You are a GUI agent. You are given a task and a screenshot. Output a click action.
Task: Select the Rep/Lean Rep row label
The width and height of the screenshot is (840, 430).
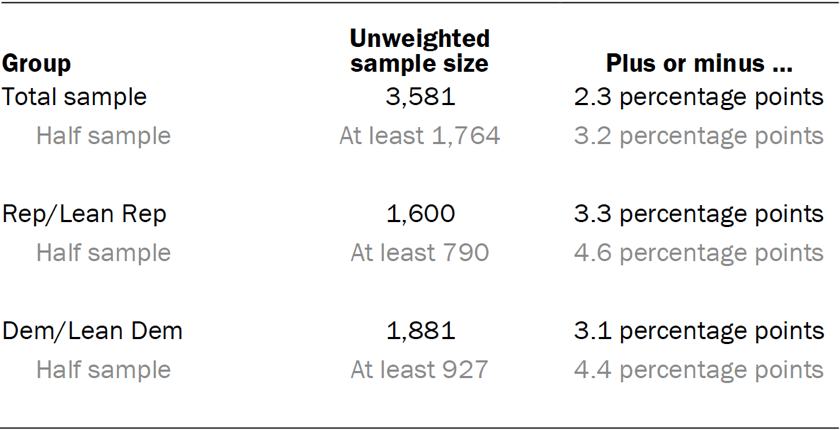click(x=84, y=214)
